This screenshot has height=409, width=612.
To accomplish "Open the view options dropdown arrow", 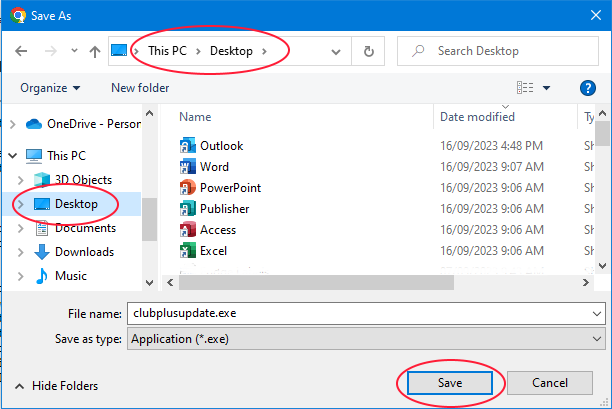I will (547, 88).
